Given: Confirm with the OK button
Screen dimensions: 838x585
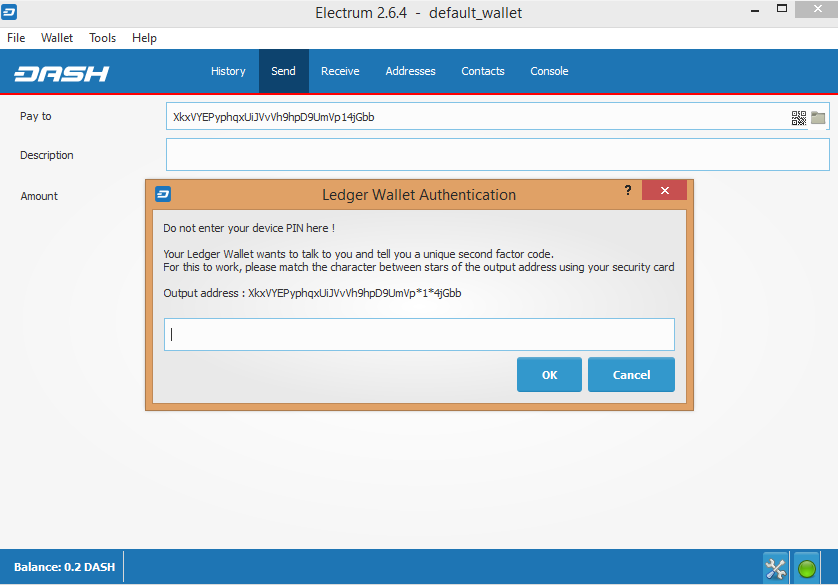Looking at the screenshot, I should [x=549, y=375].
